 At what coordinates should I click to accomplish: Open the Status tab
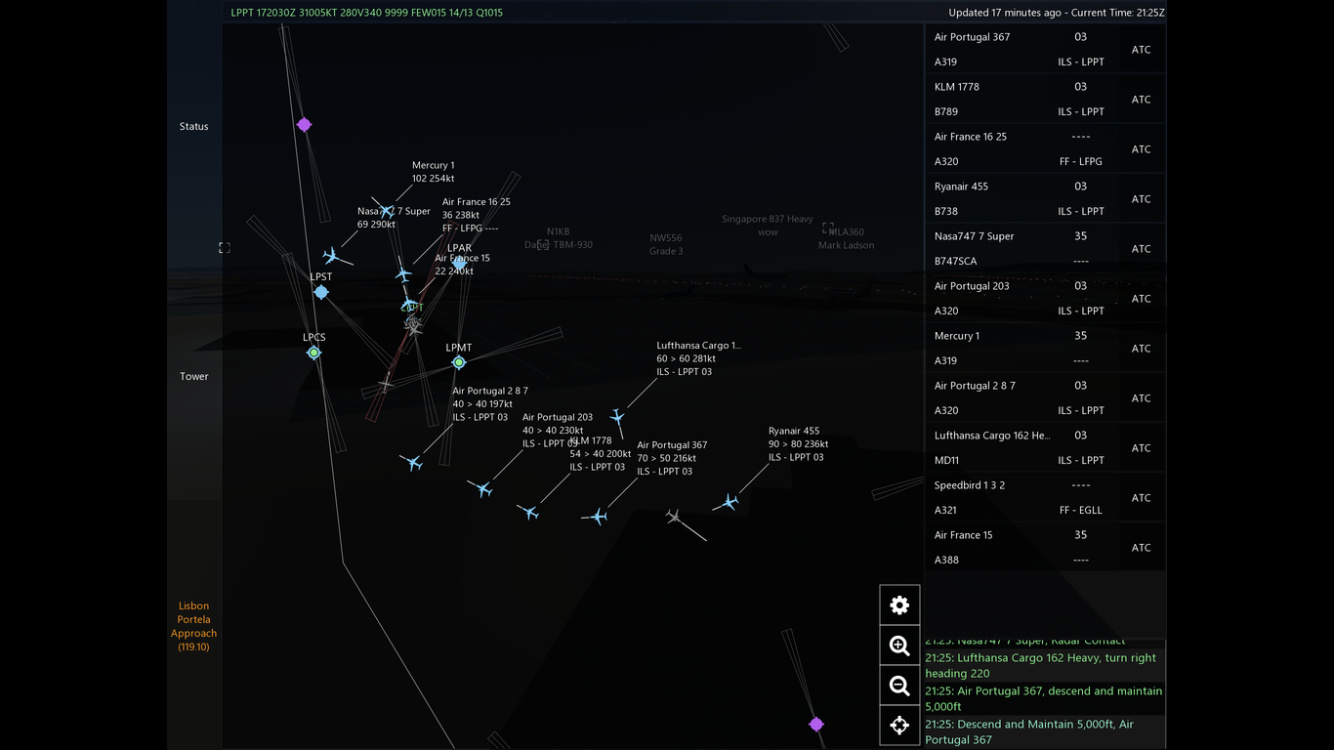tap(194, 126)
